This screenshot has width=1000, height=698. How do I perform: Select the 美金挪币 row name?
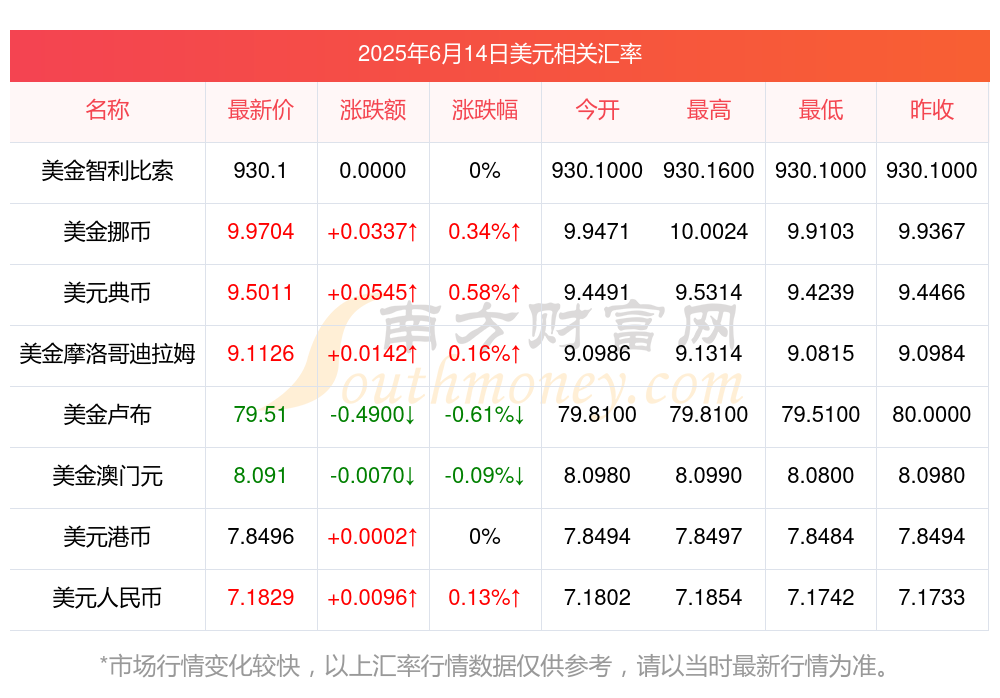pyautogui.click(x=107, y=232)
